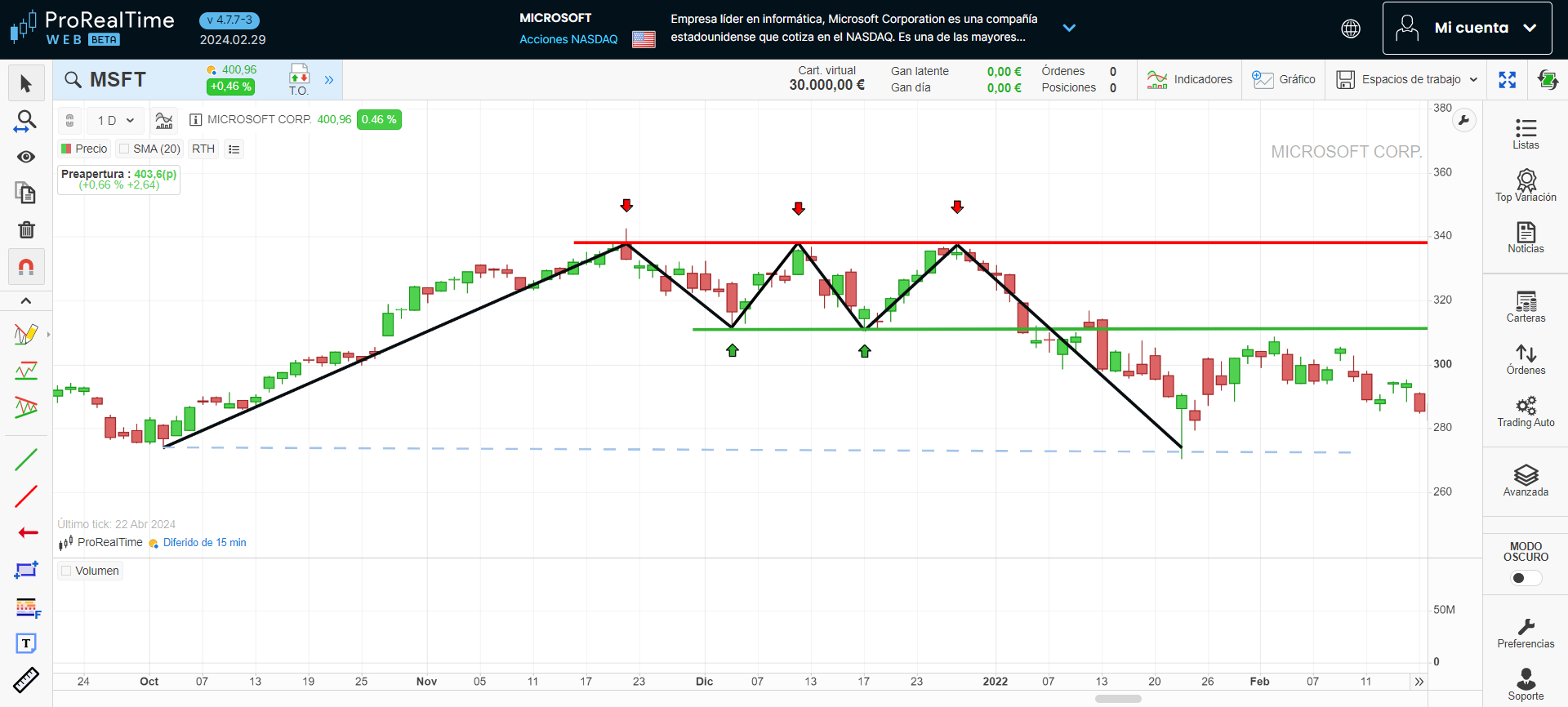The height and width of the screenshot is (707, 1568).
Task: Expand the double chevron next to T.O.
Action: tap(329, 80)
